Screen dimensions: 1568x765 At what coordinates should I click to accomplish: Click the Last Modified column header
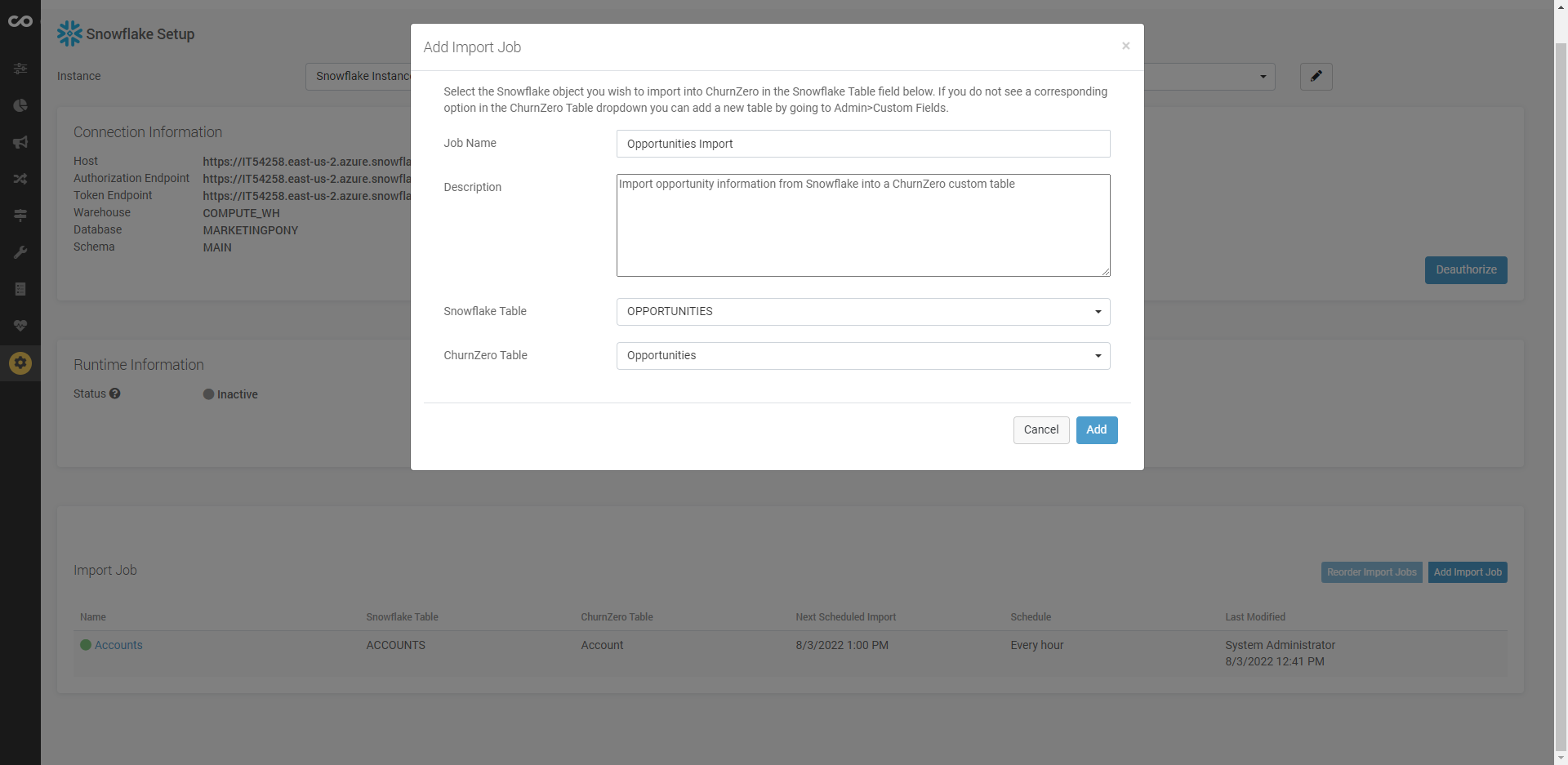pos(1254,617)
